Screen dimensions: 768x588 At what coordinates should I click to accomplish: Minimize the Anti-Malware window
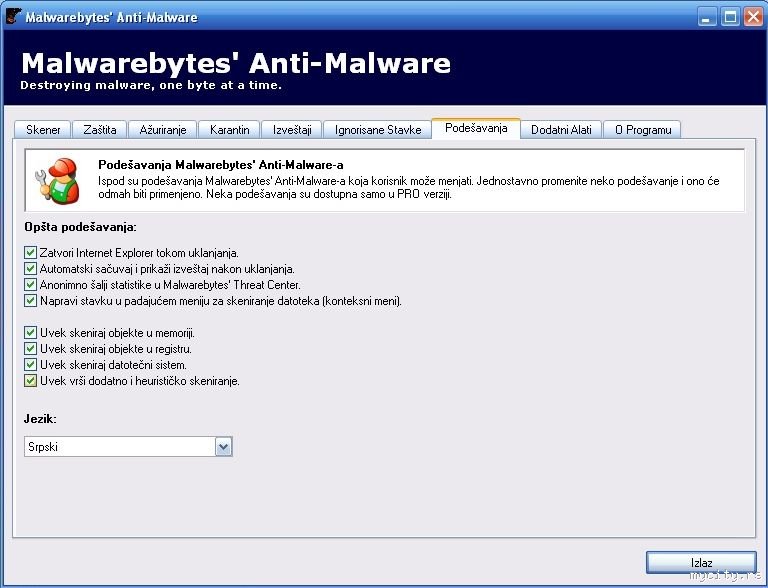(706, 18)
